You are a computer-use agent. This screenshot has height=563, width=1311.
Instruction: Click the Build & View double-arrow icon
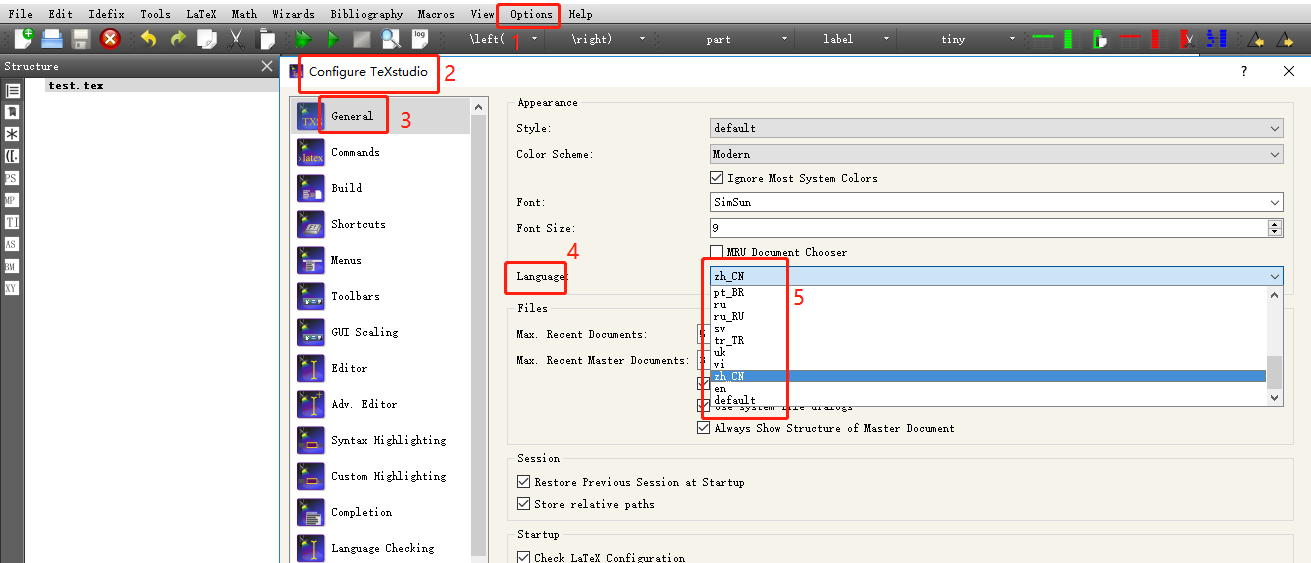tap(303, 39)
